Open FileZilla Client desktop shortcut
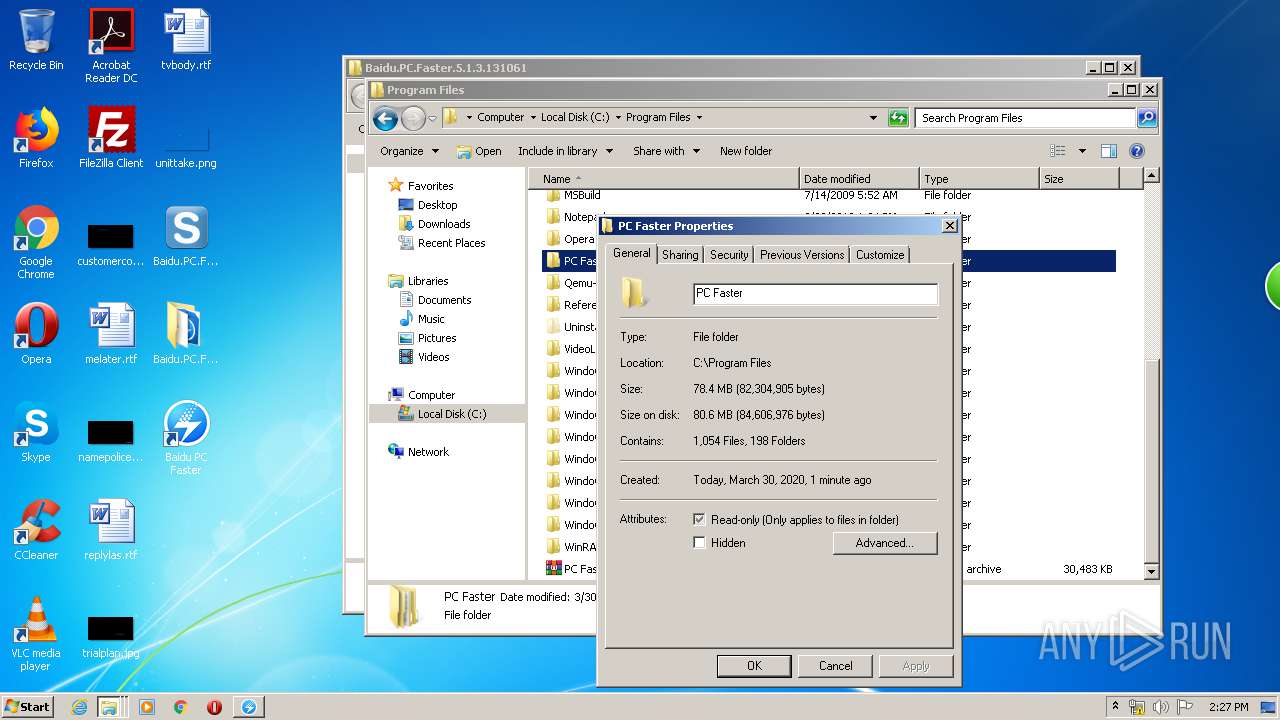This screenshot has width=1280, height=720. point(111,138)
